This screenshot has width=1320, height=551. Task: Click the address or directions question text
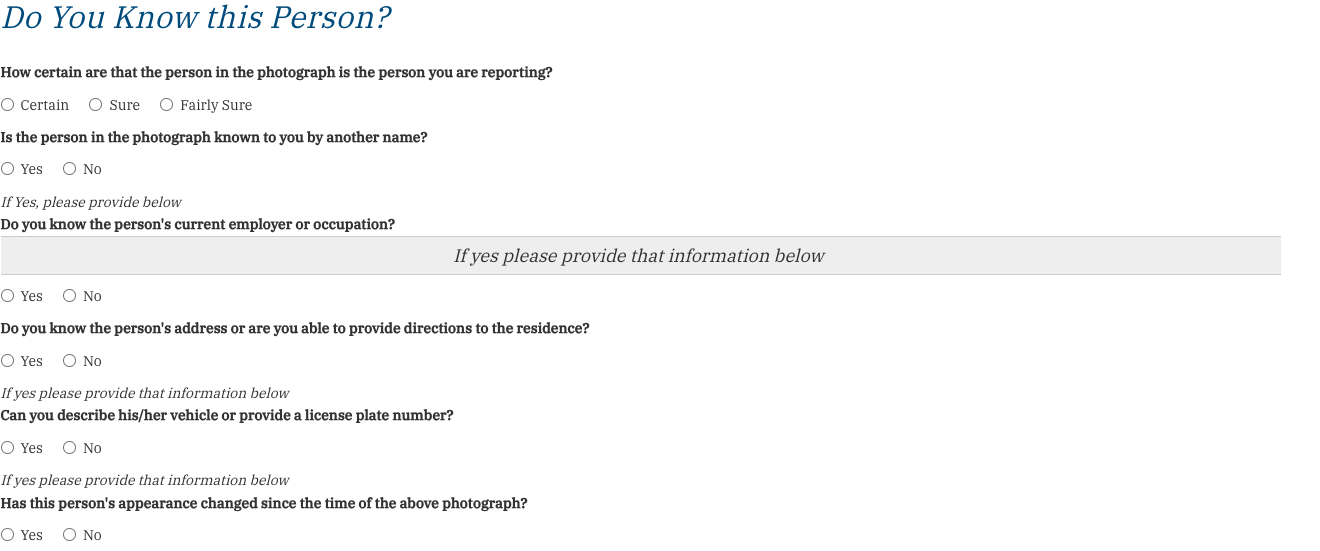295,329
